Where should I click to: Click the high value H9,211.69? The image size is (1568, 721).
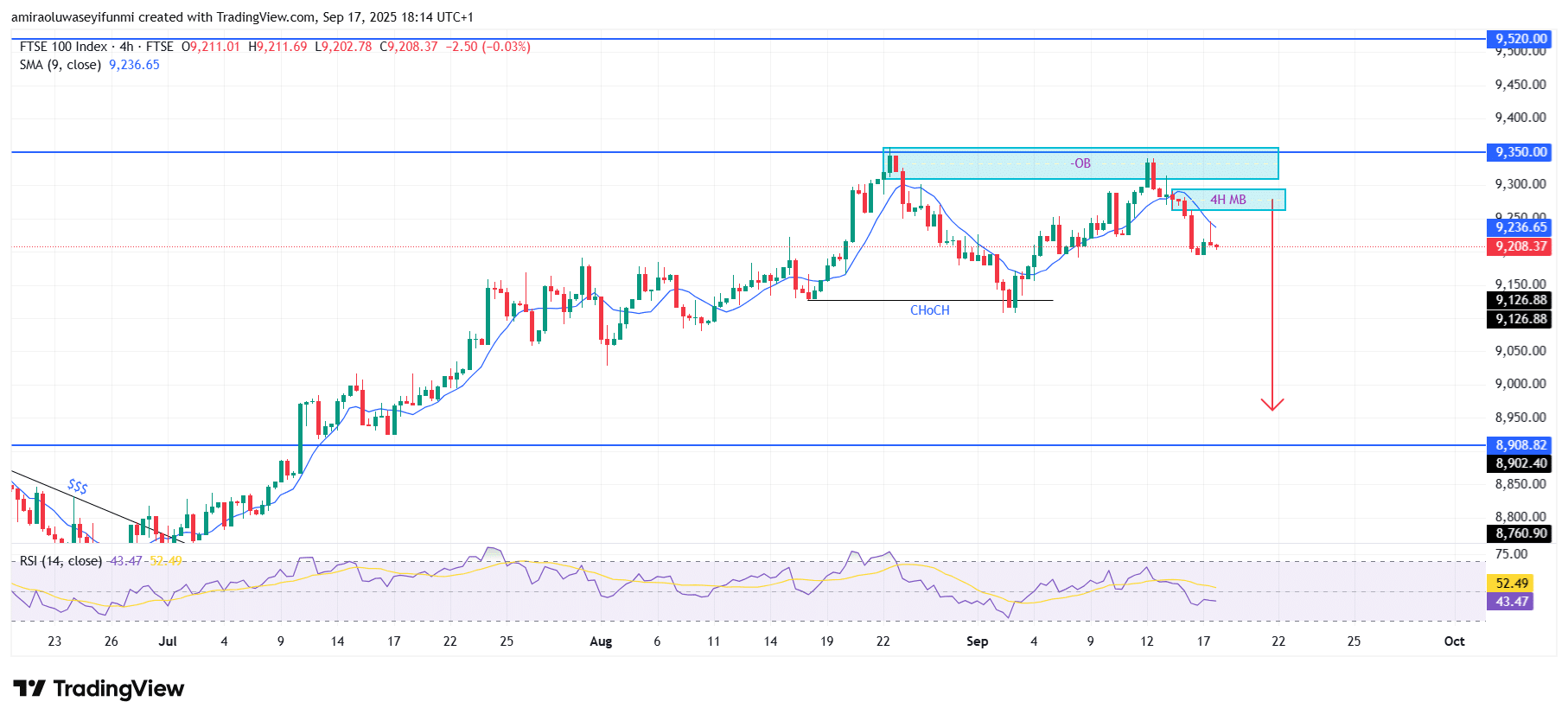(x=277, y=47)
